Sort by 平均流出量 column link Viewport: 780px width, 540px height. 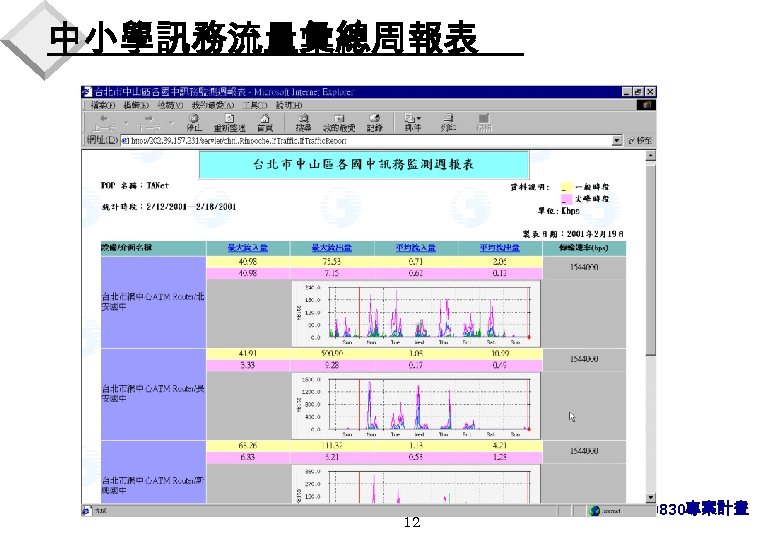499,248
